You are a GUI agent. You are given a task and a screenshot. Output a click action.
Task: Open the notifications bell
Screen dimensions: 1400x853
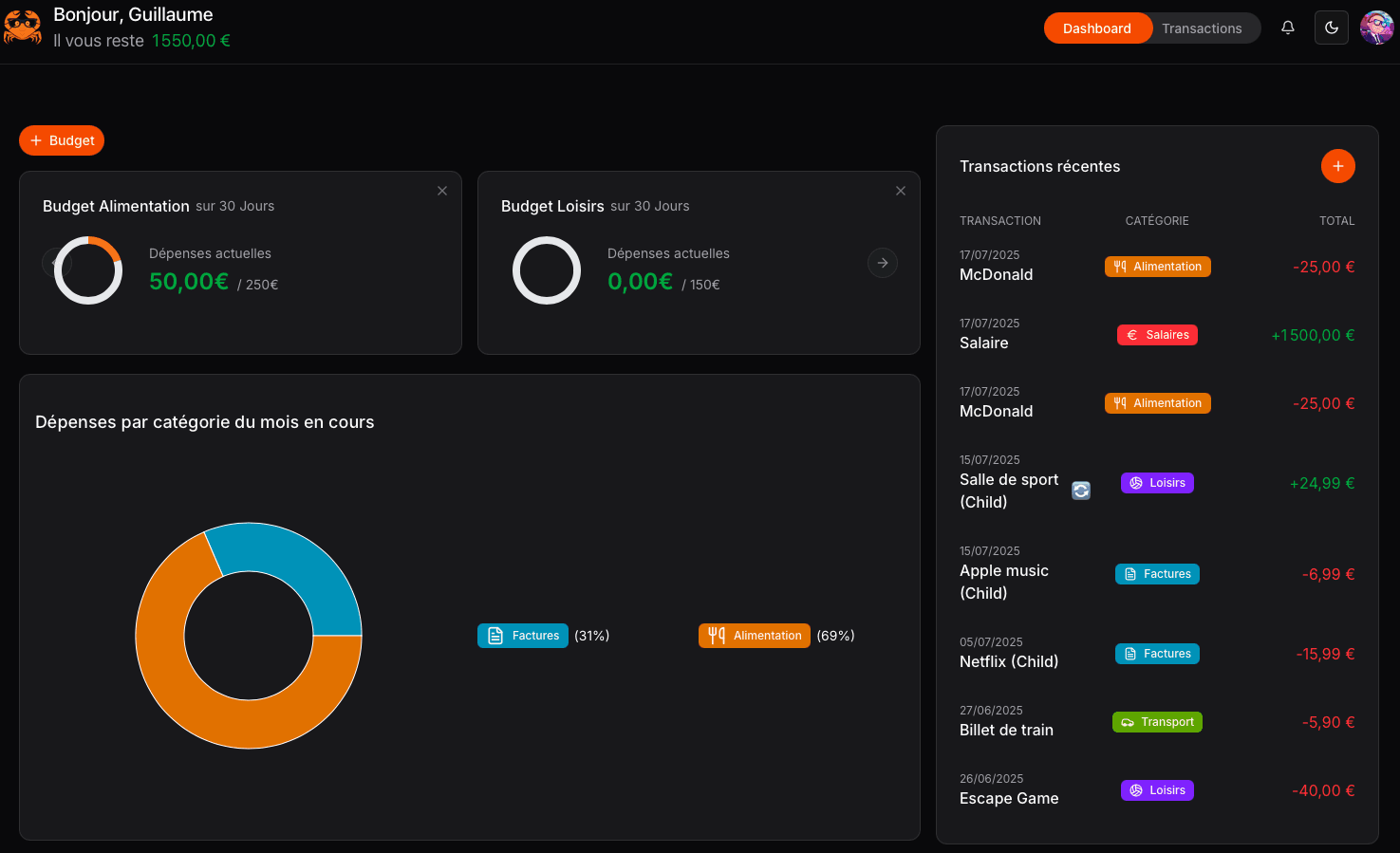(x=1287, y=28)
